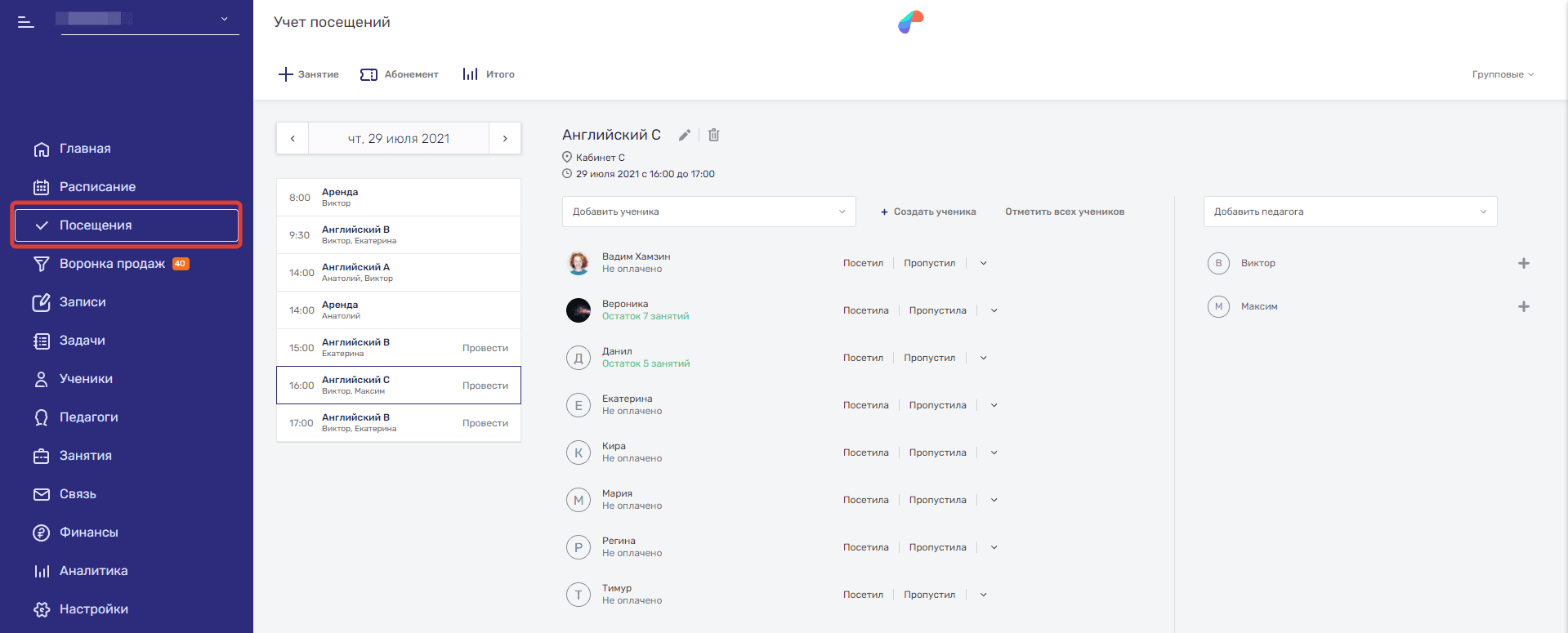Collapse sidebar with the hamburger menu icon

(x=26, y=22)
